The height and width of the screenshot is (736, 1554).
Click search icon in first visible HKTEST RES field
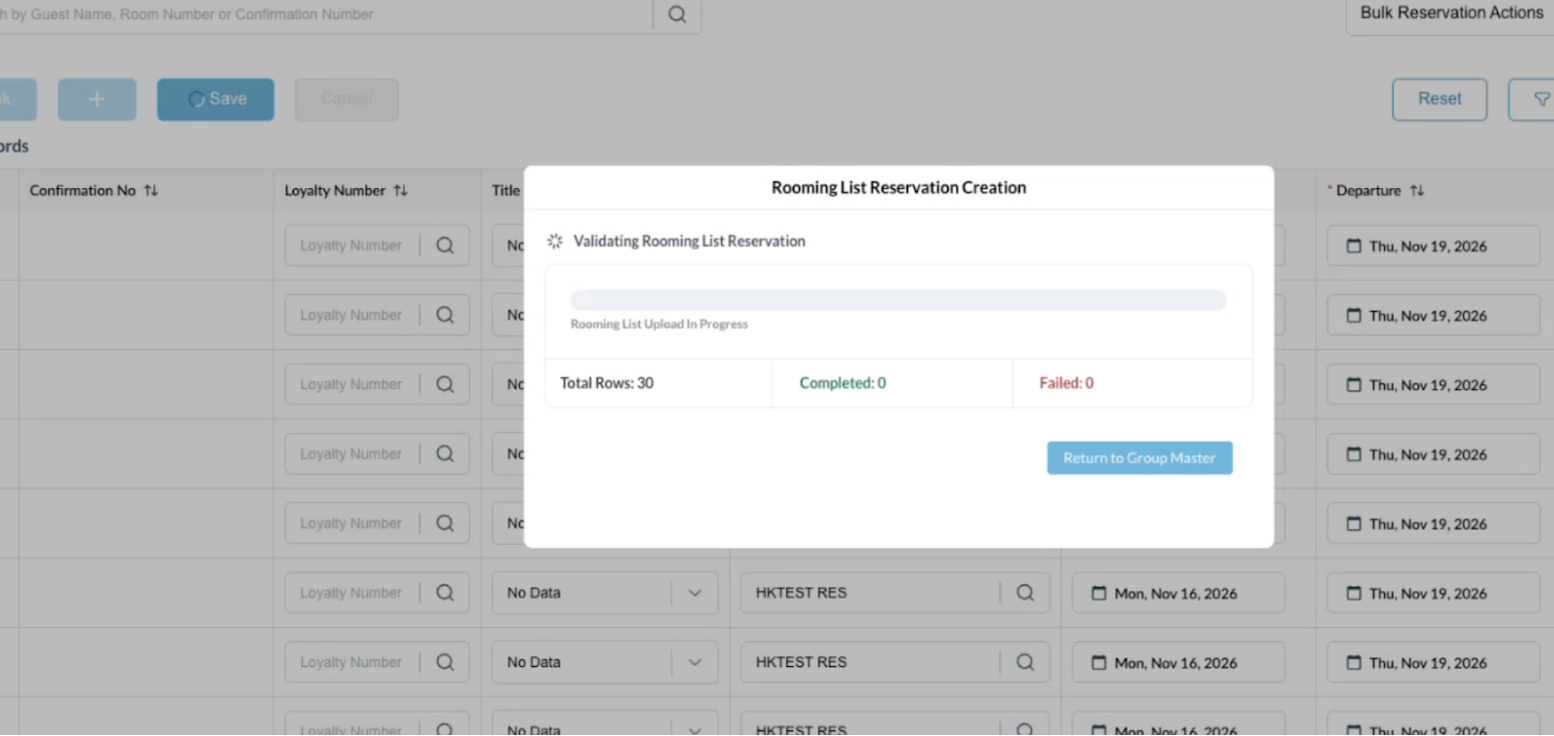click(1025, 593)
